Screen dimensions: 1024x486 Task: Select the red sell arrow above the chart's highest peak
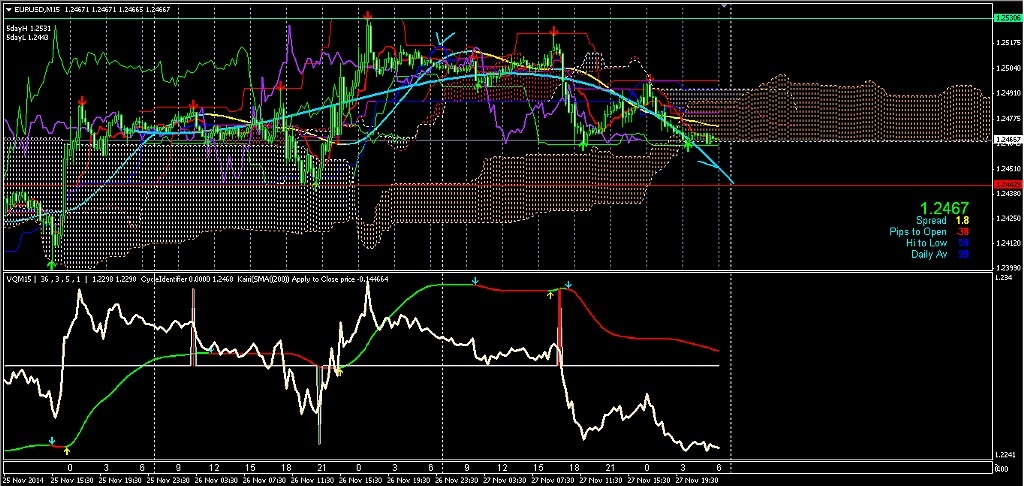click(x=368, y=14)
